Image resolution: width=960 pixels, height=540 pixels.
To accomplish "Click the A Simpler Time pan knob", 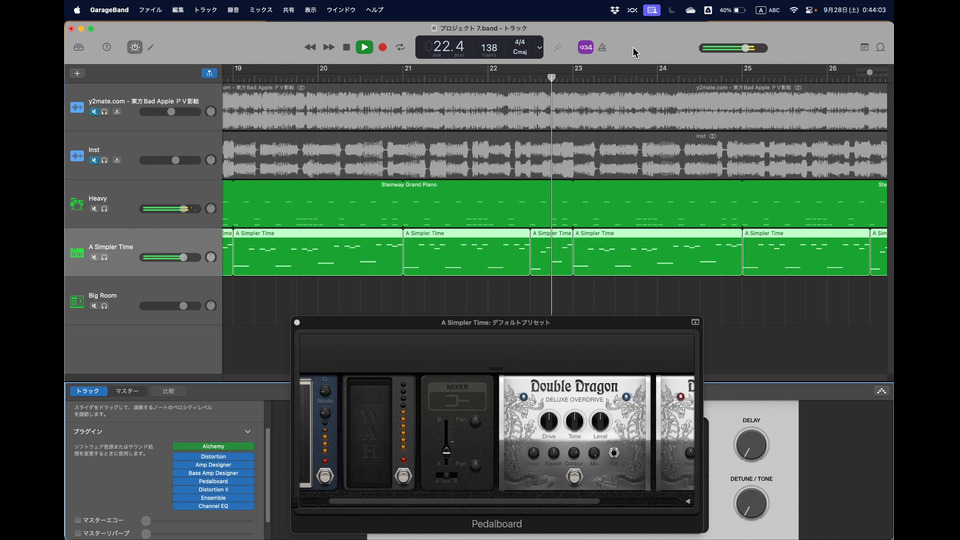I will (x=211, y=257).
